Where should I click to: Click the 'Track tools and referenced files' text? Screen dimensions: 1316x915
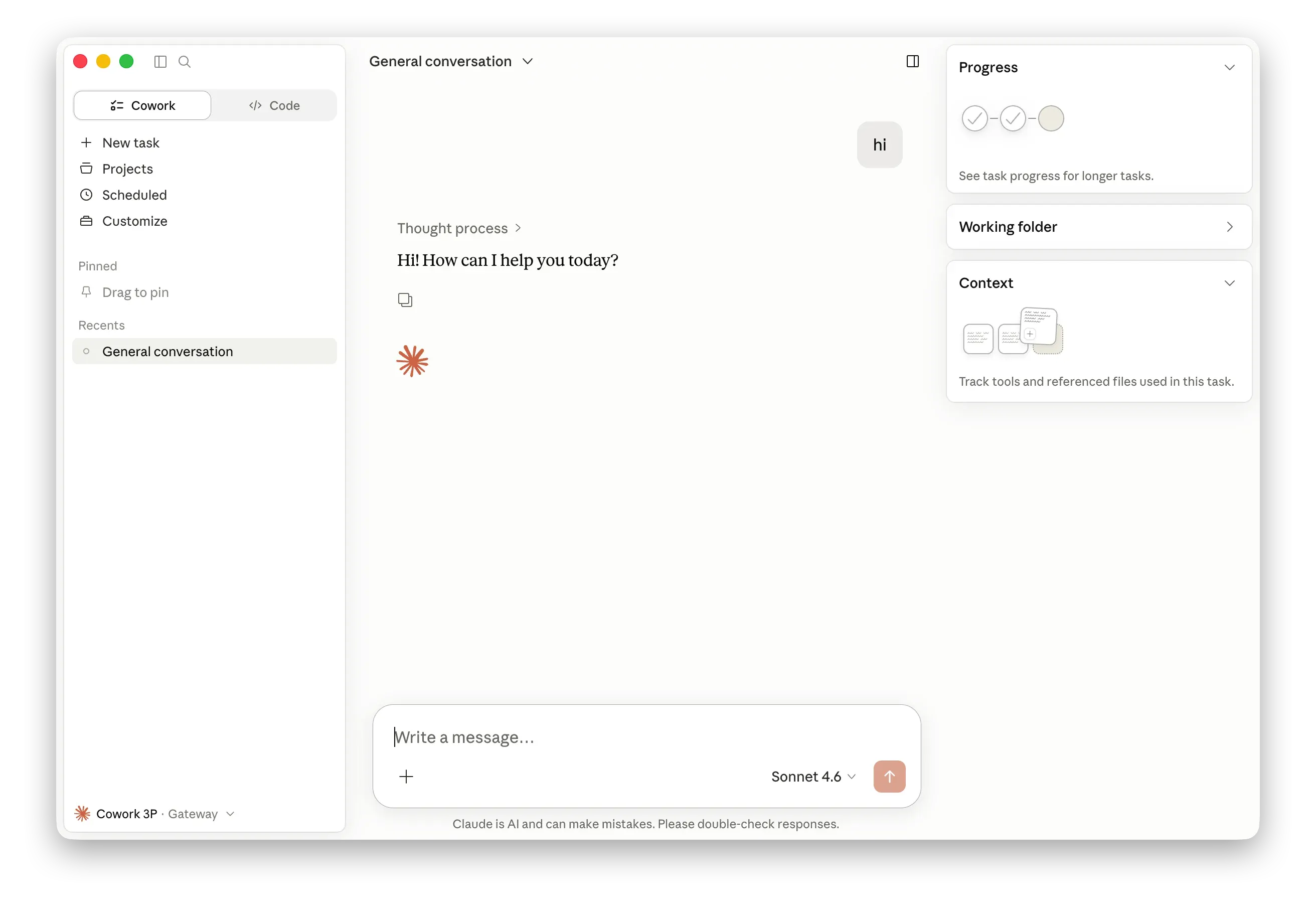pos(1096,381)
